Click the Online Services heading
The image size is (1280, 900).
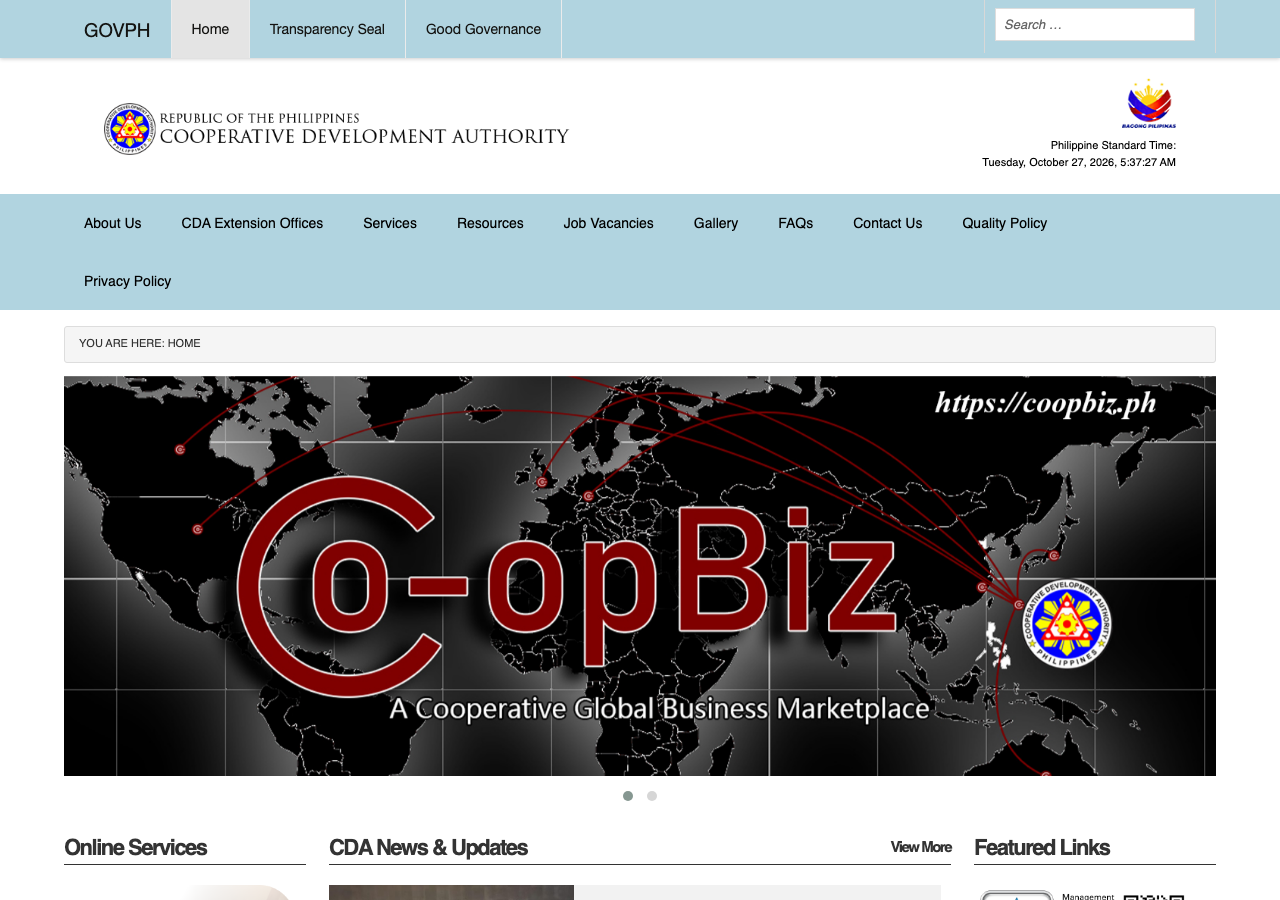[136, 847]
